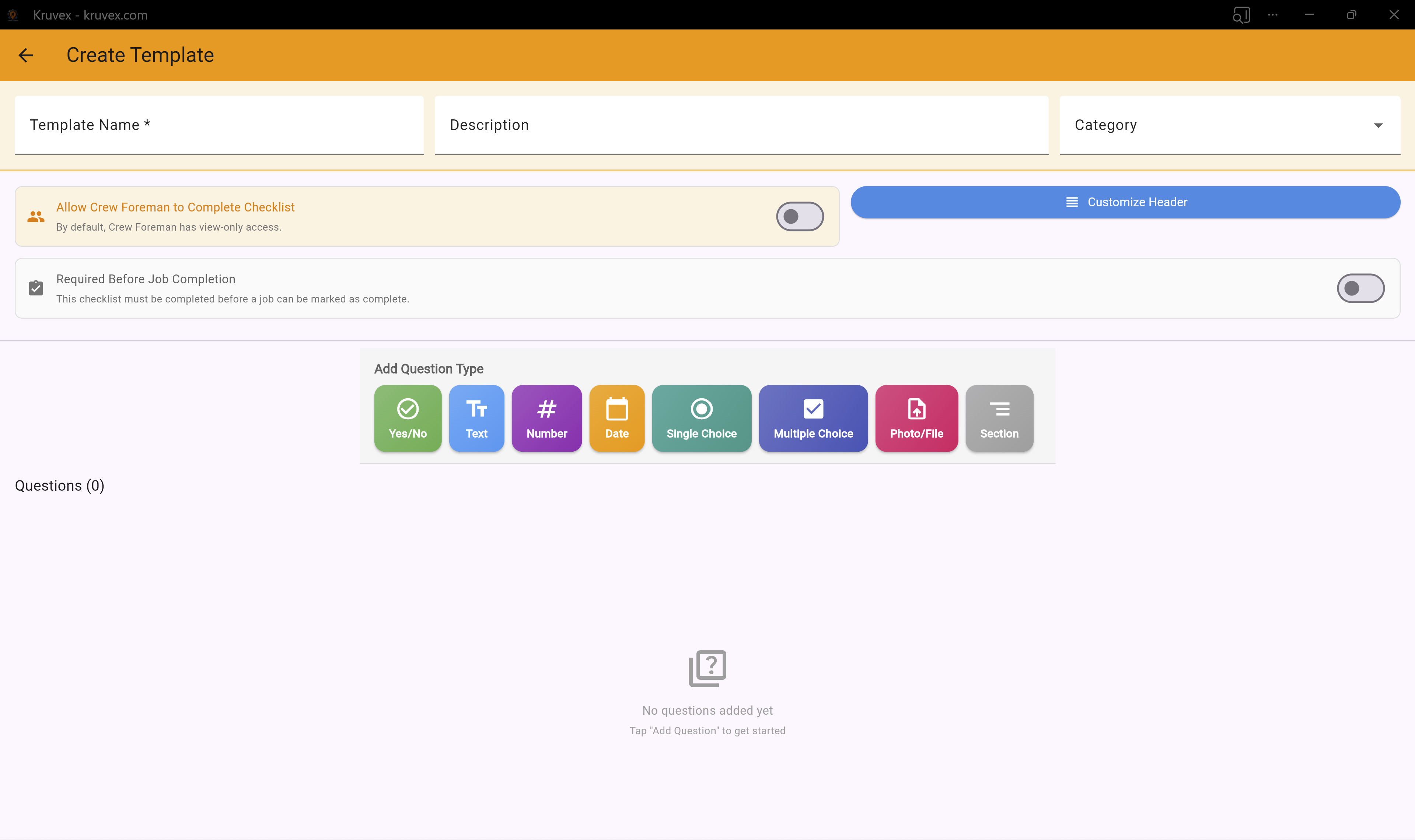Open the three-dots window menu
This screenshot has height=840, width=1415.
1273,15
